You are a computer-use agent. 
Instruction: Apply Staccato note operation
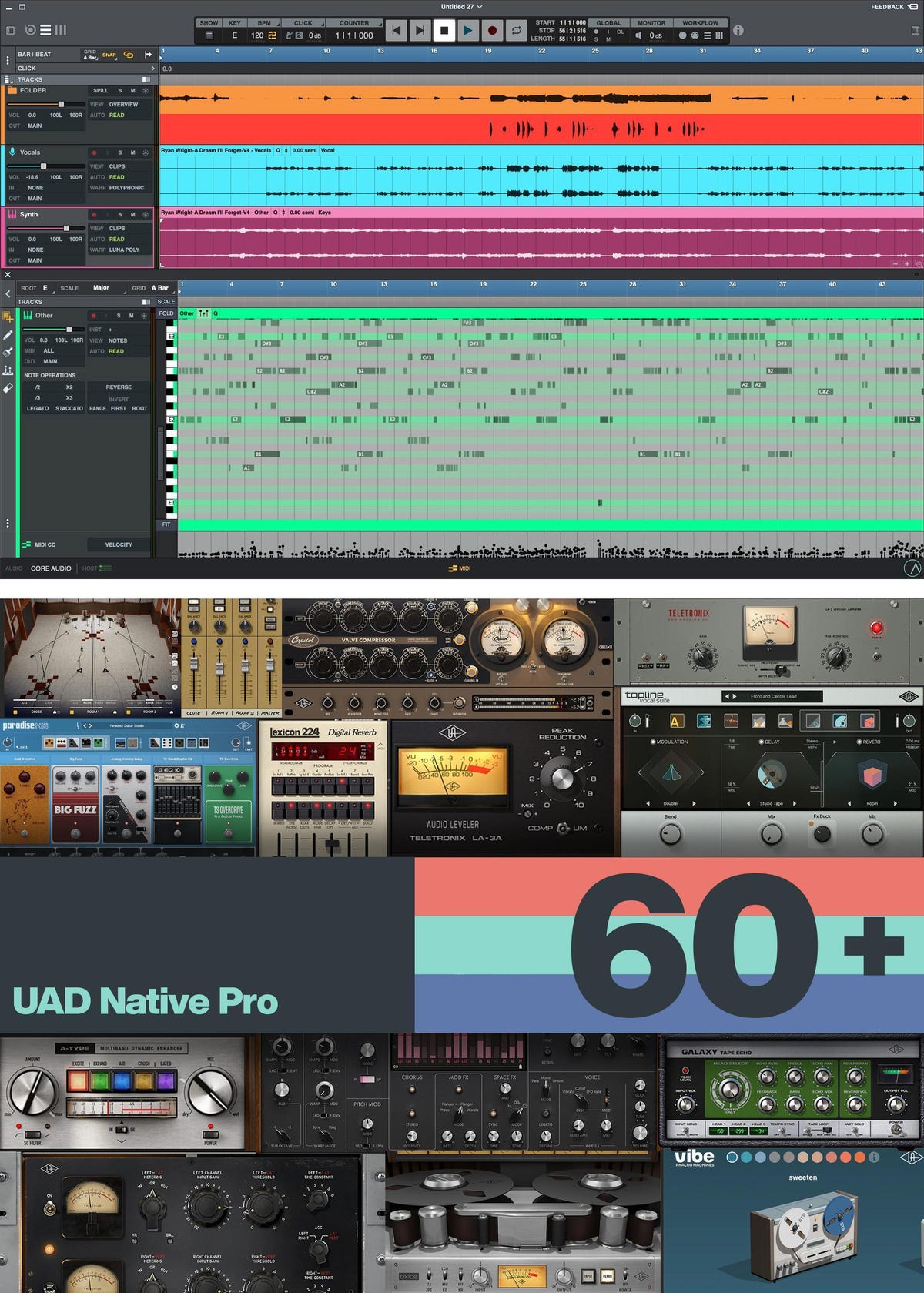pos(69,409)
